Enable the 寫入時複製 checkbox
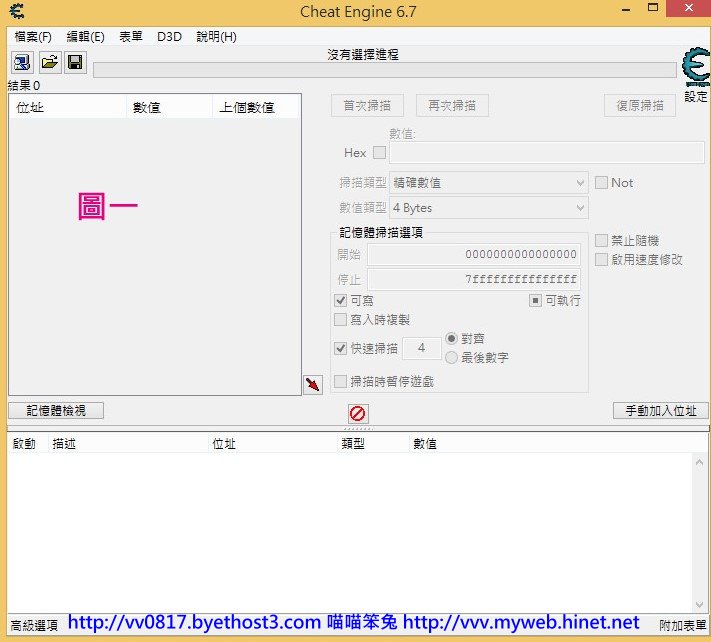The image size is (711, 642). 340,320
